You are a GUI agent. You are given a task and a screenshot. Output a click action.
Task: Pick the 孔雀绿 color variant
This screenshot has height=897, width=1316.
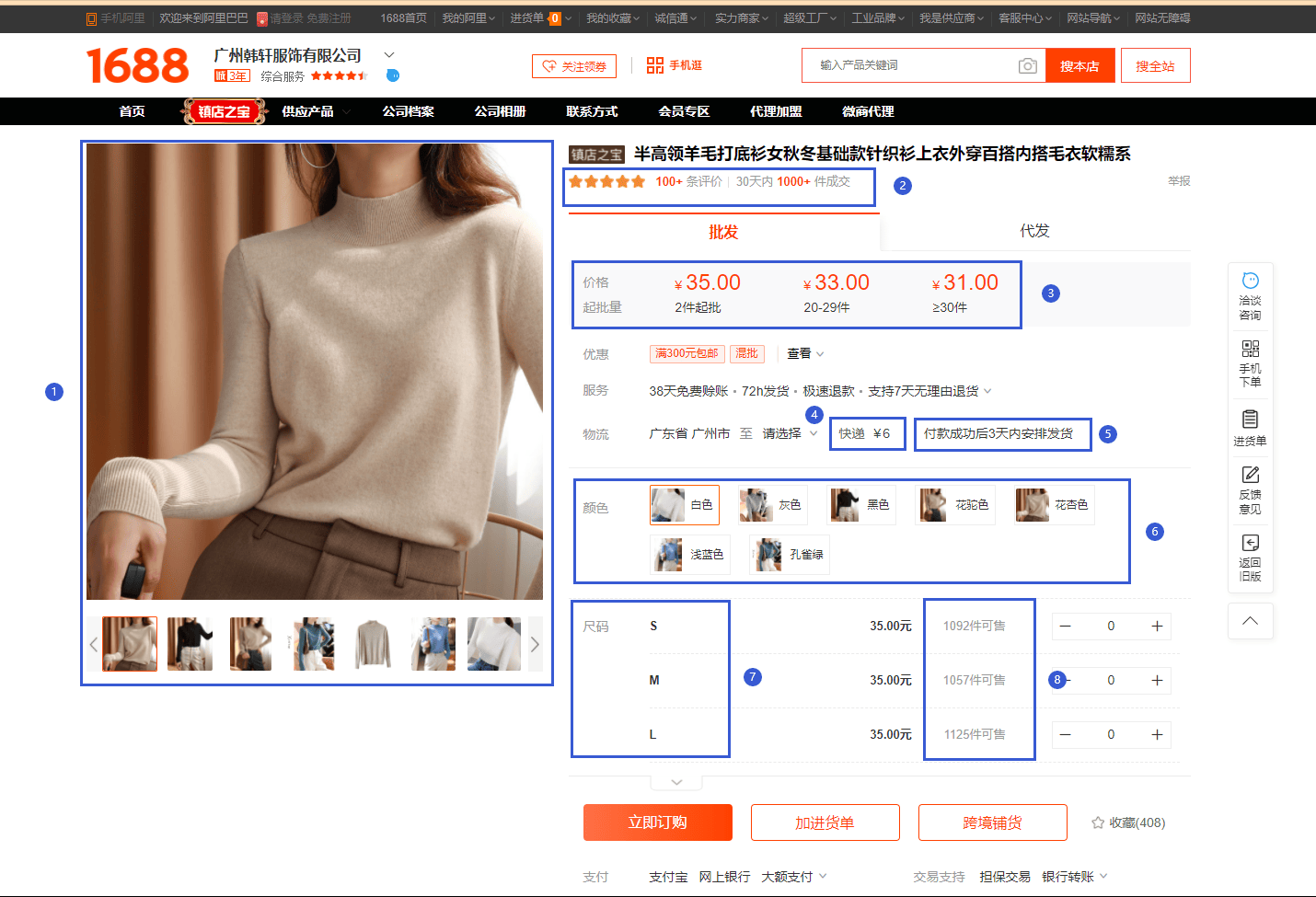(x=789, y=555)
